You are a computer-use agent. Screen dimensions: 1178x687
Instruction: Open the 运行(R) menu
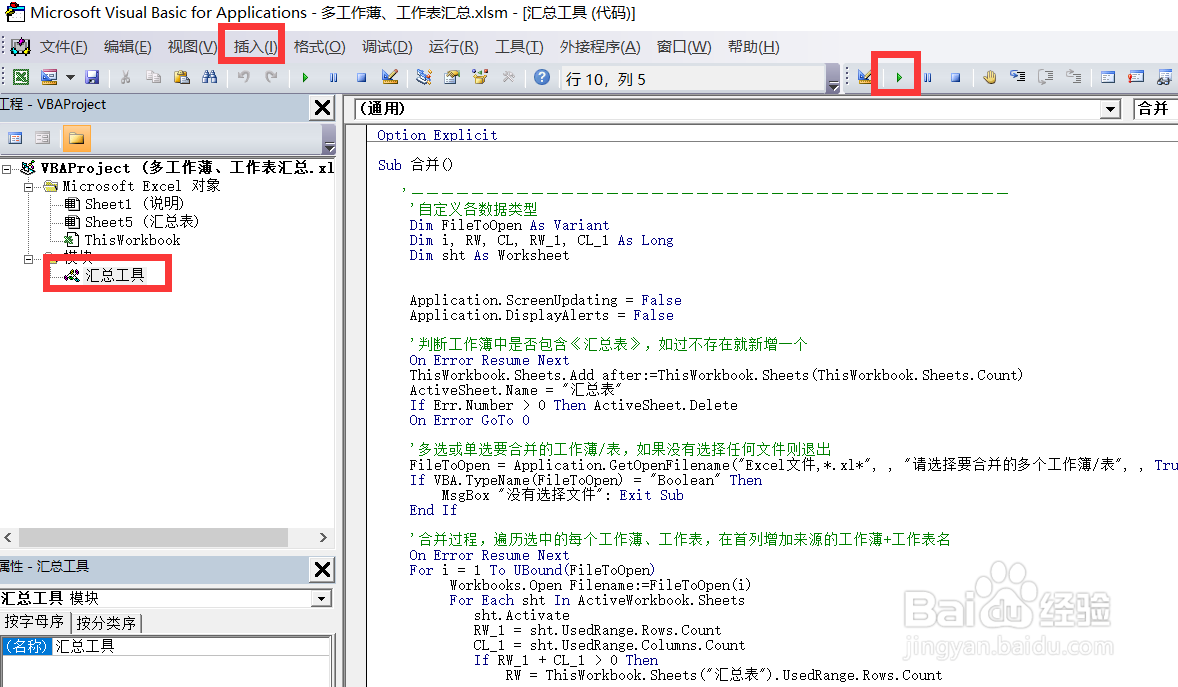coord(453,47)
